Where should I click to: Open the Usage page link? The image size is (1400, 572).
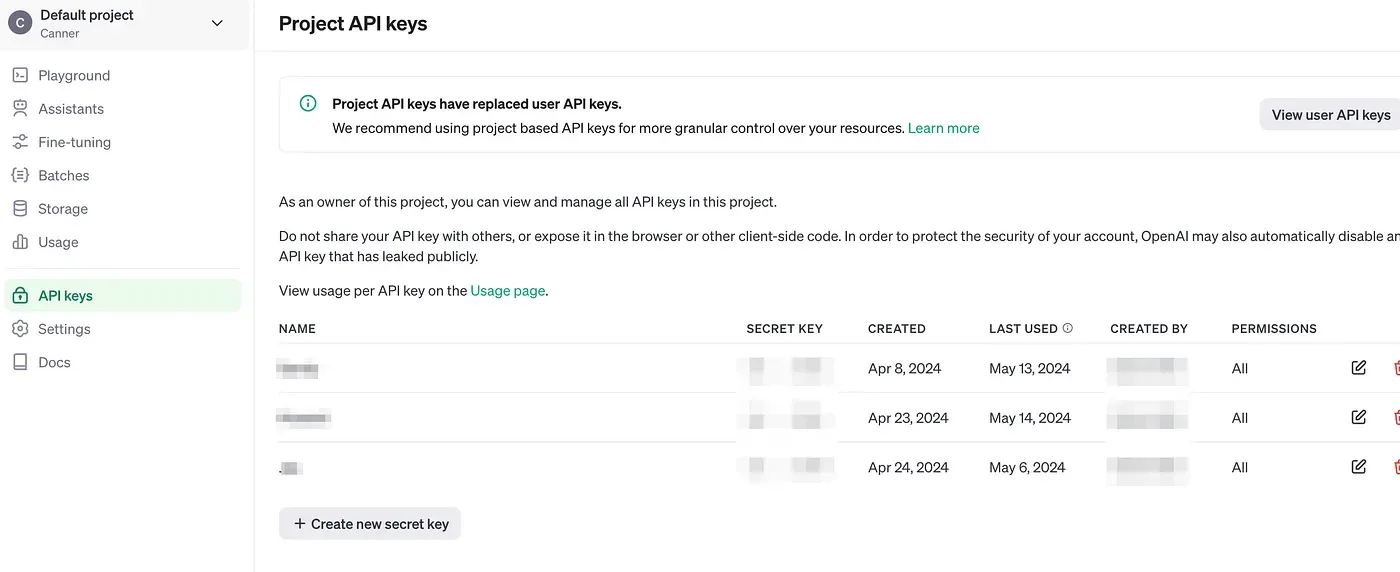click(508, 291)
